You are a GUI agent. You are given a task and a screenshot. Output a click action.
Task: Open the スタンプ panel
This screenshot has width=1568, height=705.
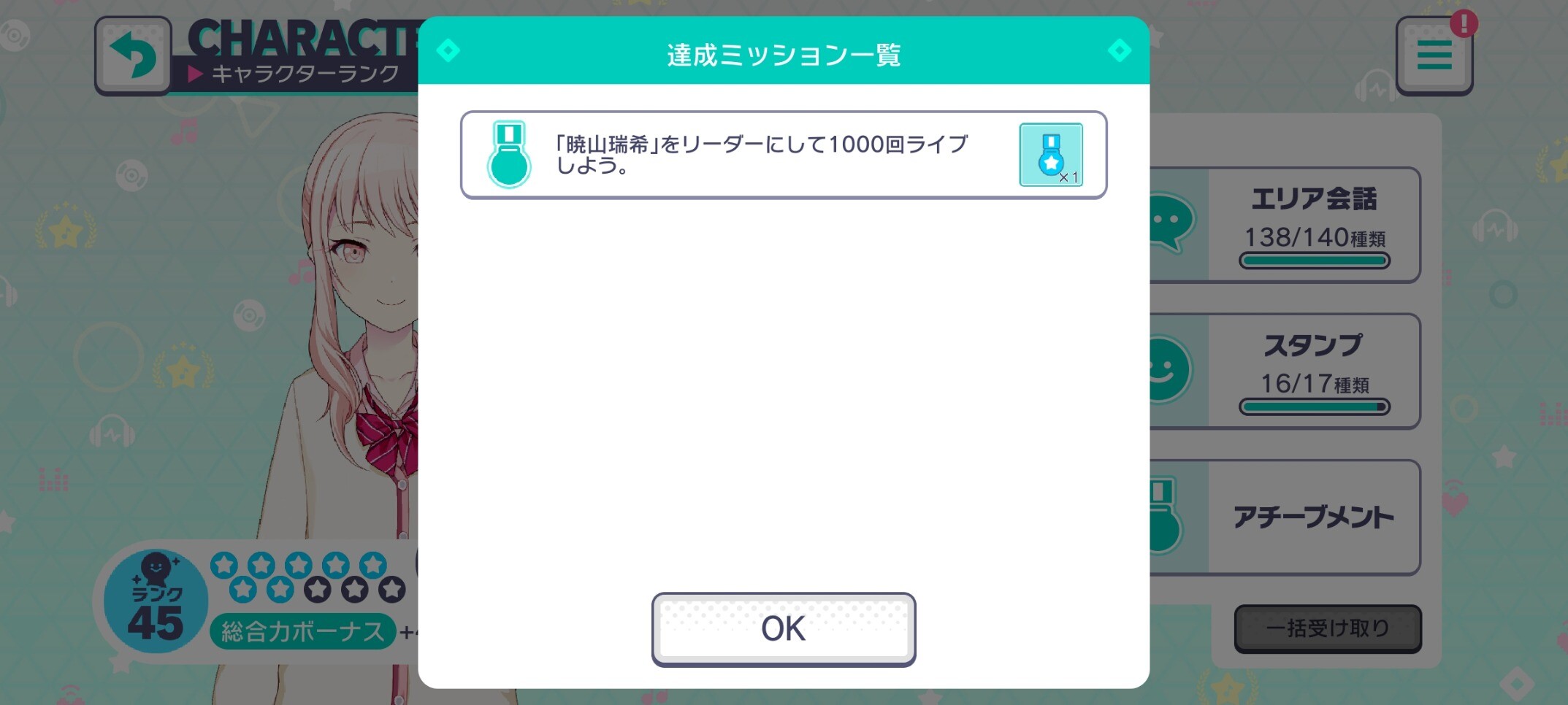click(x=1285, y=371)
